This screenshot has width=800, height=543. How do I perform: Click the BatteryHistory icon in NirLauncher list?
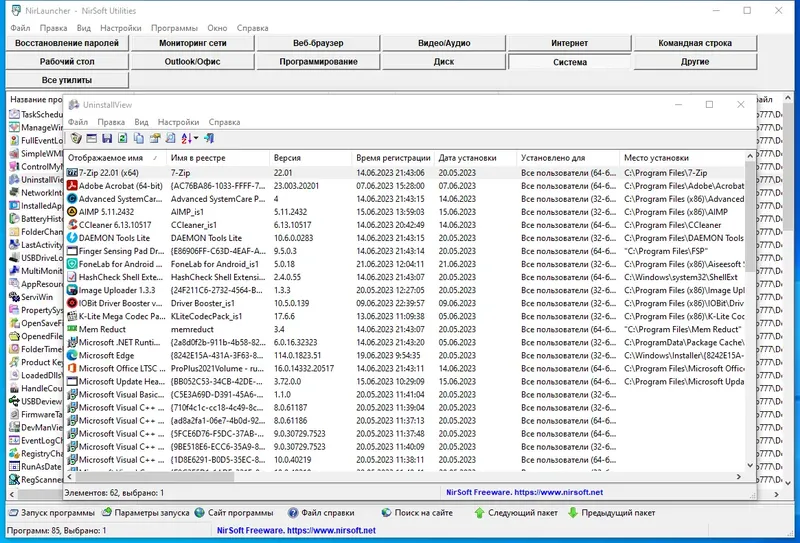[x=14, y=219]
